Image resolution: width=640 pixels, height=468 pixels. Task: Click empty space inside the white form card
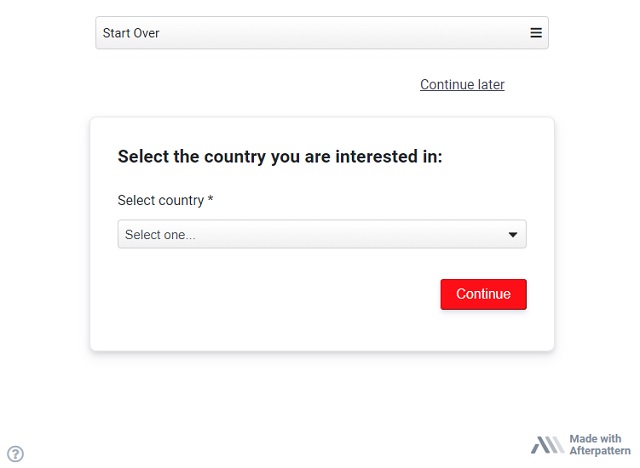pyautogui.click(x=280, y=310)
